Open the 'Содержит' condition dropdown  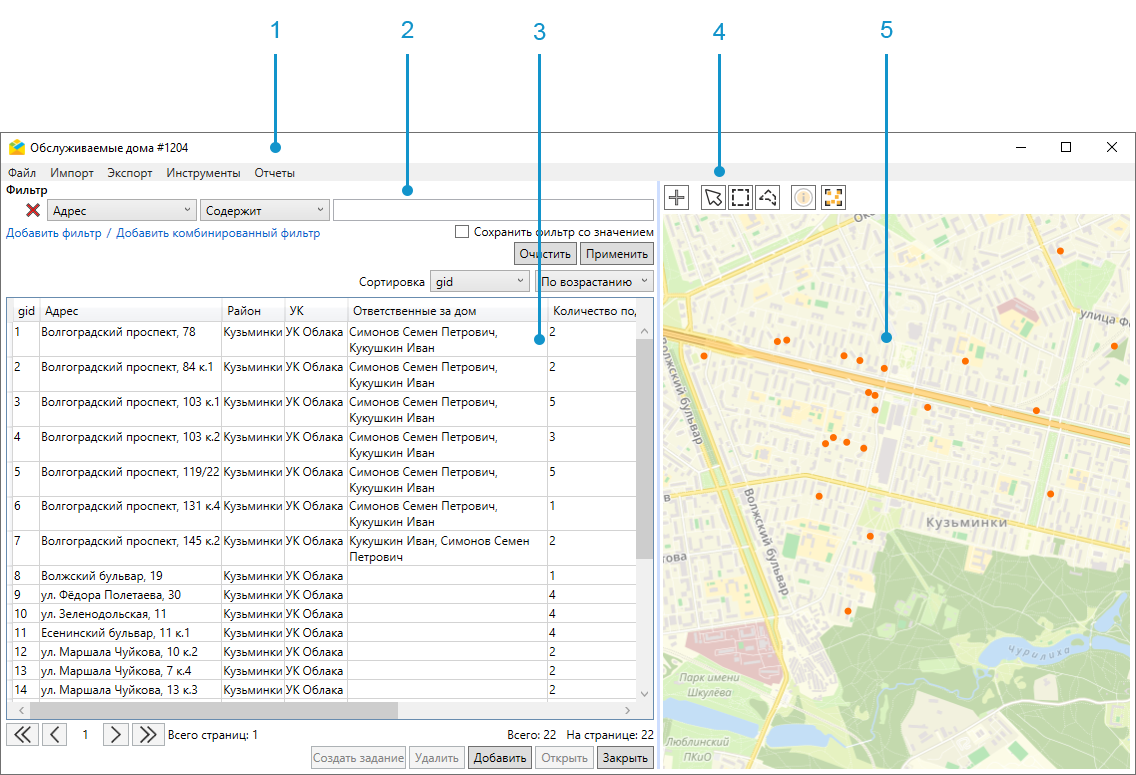point(264,211)
